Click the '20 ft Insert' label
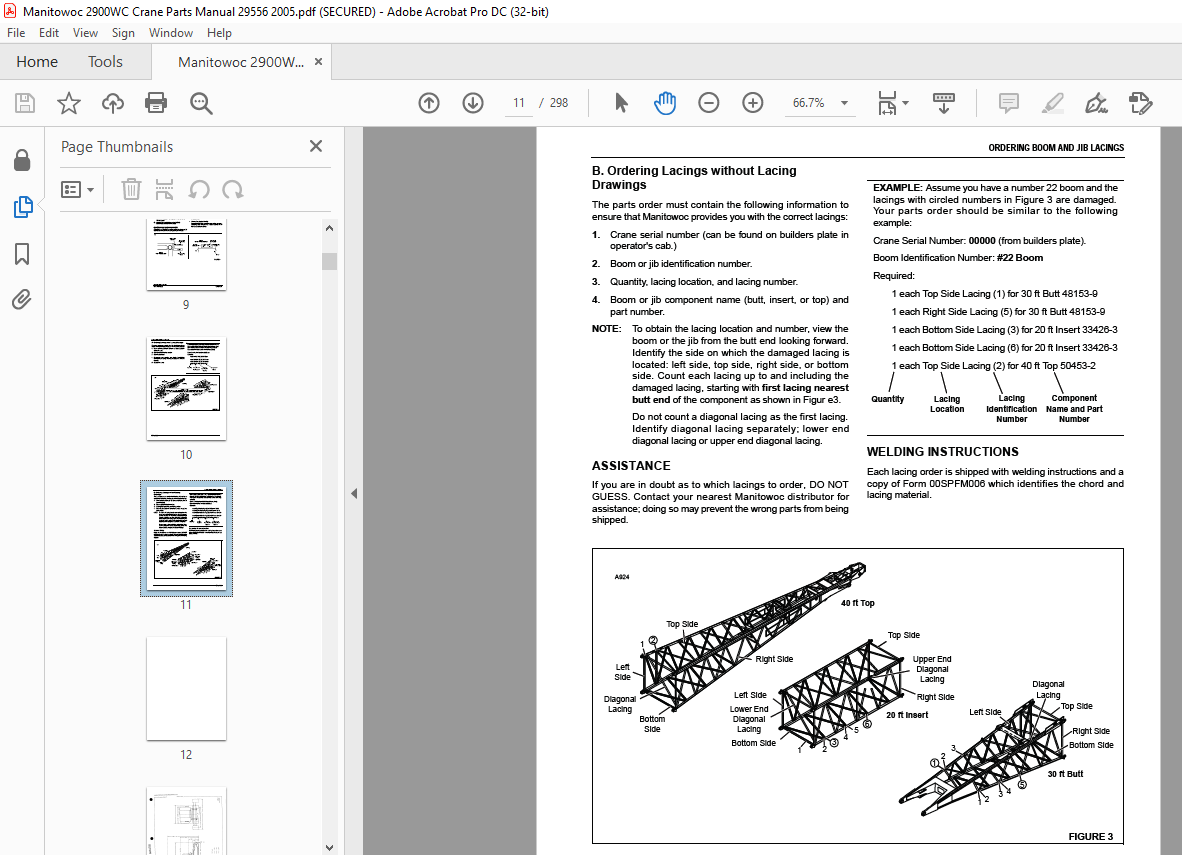 (x=907, y=715)
